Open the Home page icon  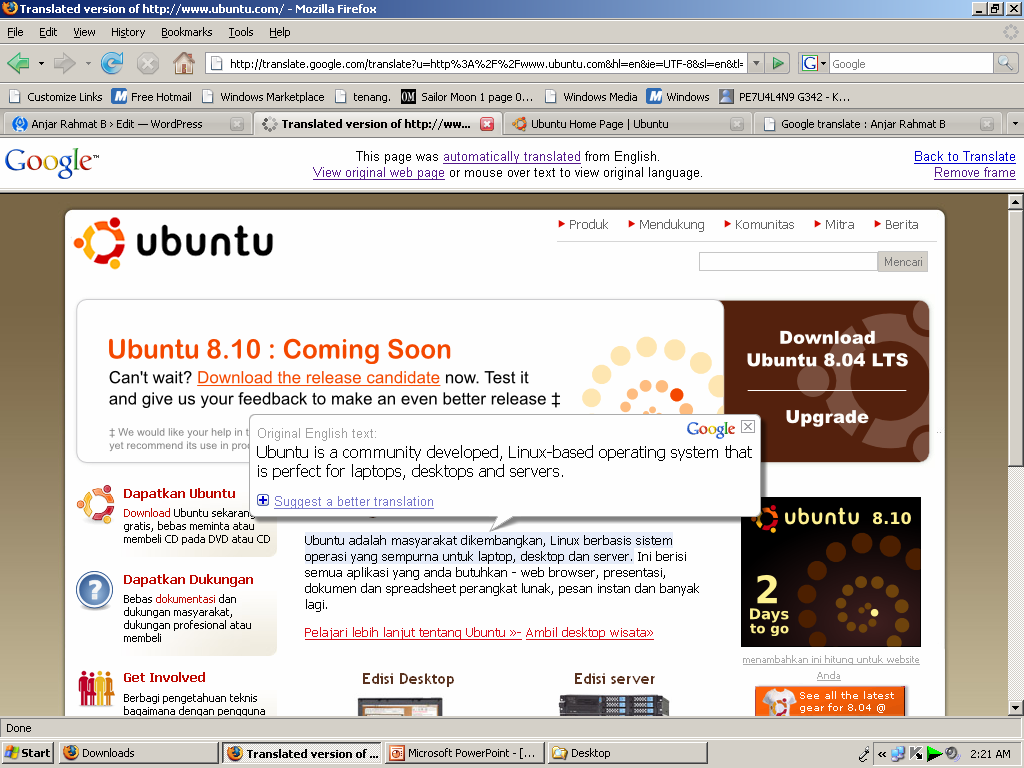pos(184,63)
